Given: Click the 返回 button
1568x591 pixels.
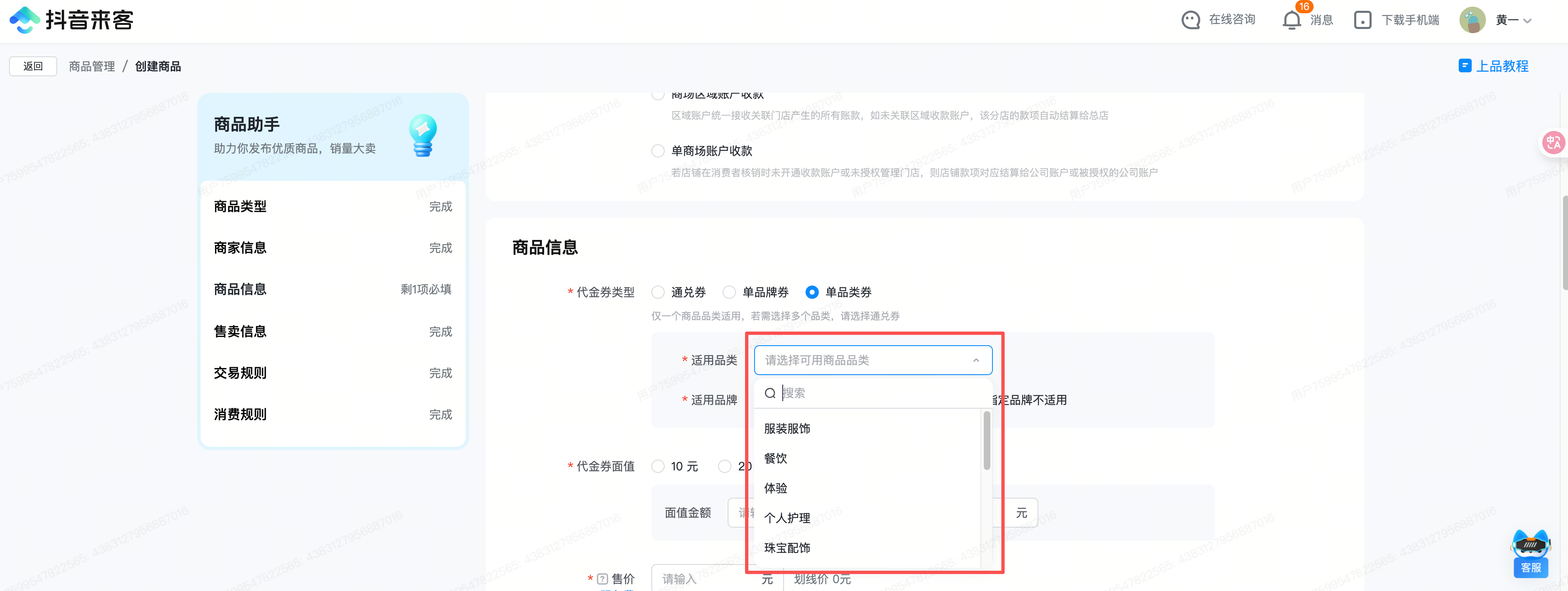Looking at the screenshot, I should pyautogui.click(x=33, y=66).
